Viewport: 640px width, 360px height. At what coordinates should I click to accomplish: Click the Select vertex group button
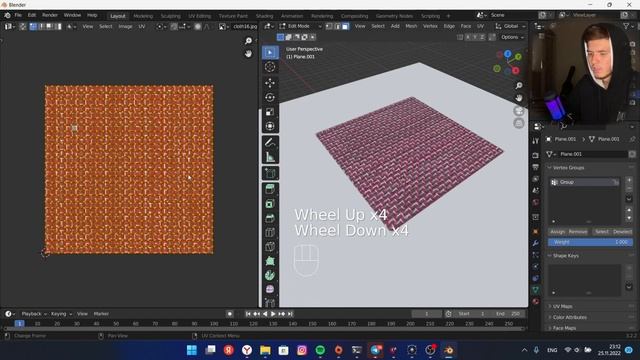coord(602,232)
